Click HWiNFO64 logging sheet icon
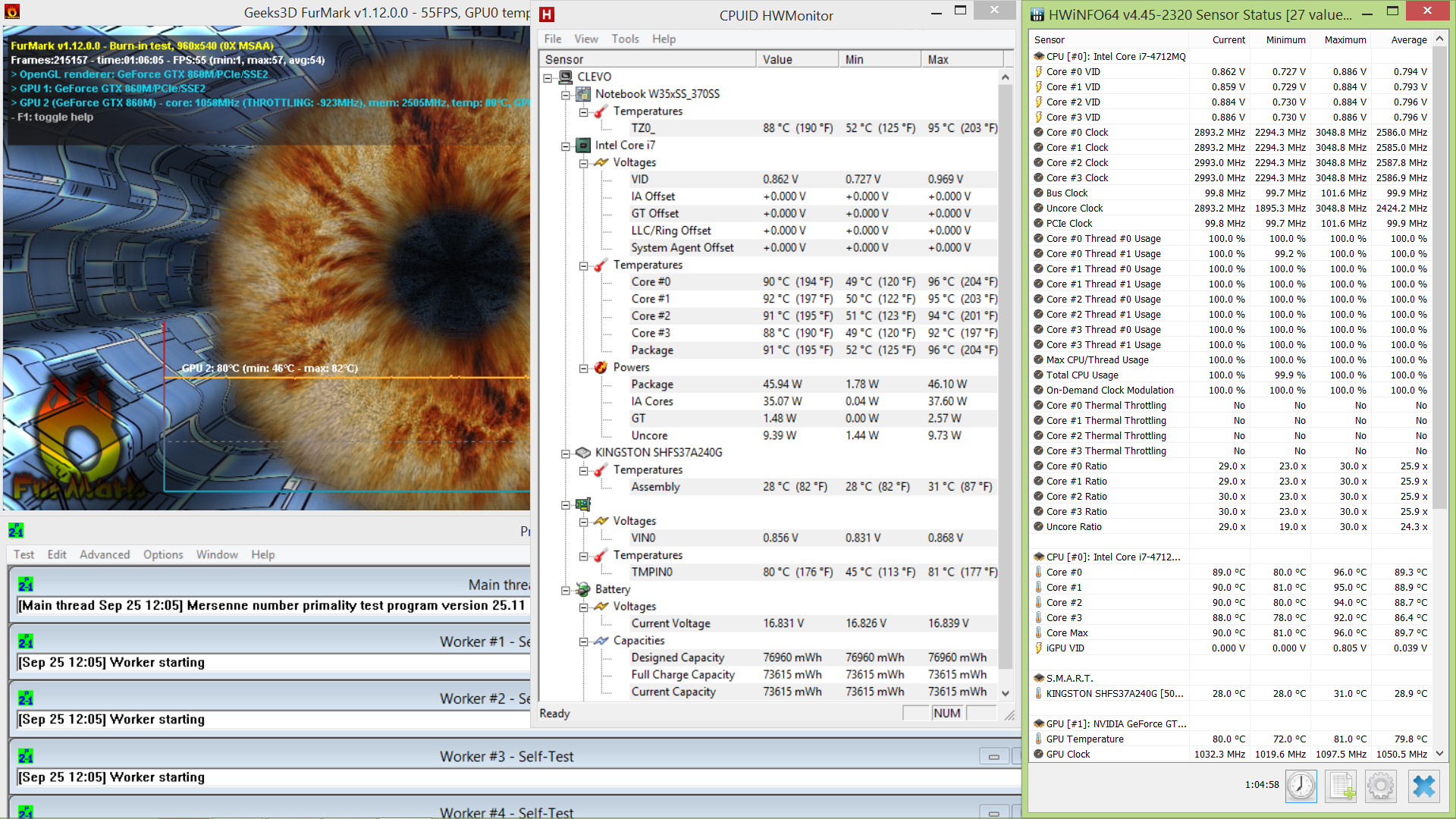 click(x=1341, y=786)
